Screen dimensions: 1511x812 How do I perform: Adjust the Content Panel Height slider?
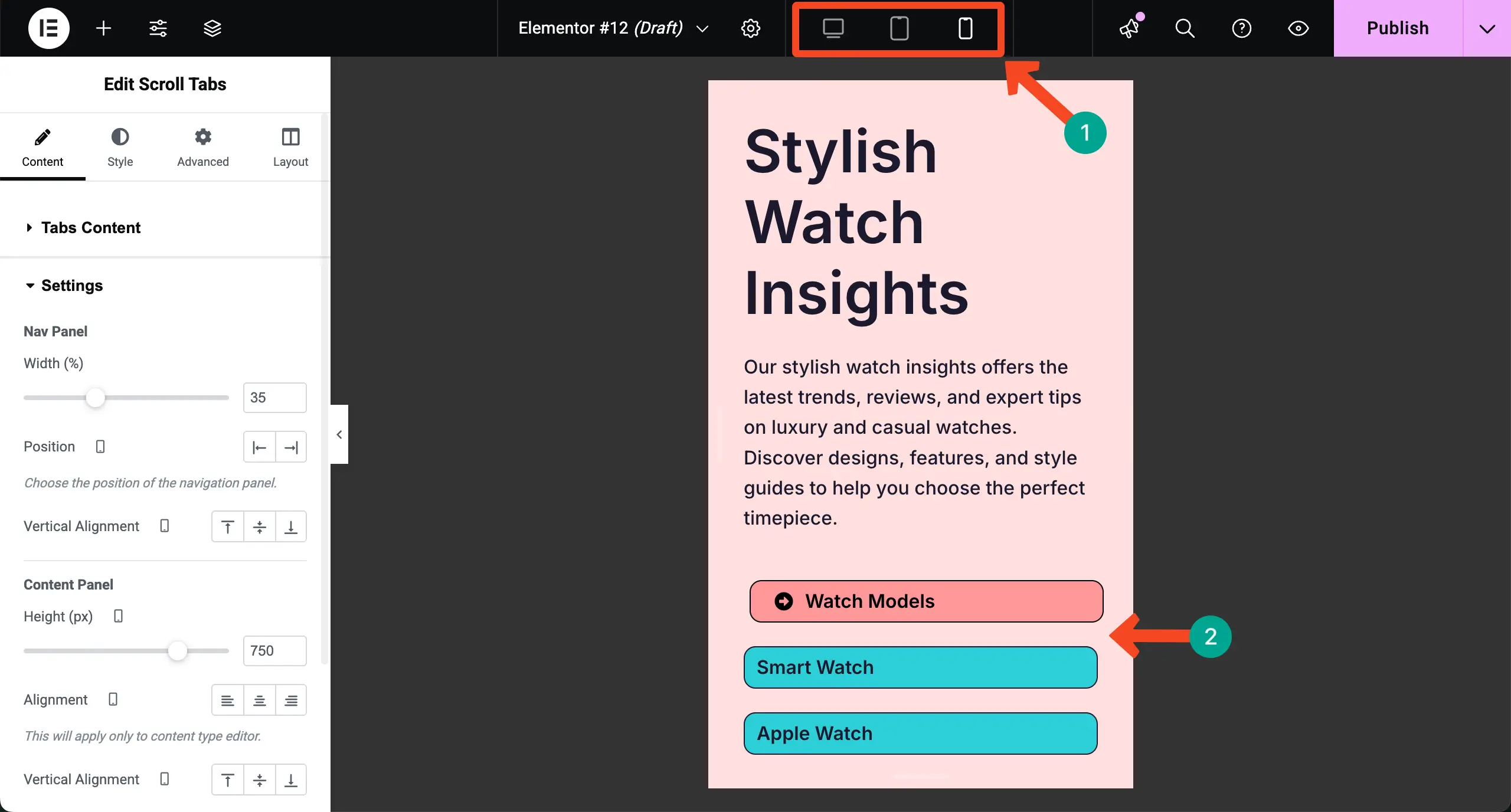[177, 651]
